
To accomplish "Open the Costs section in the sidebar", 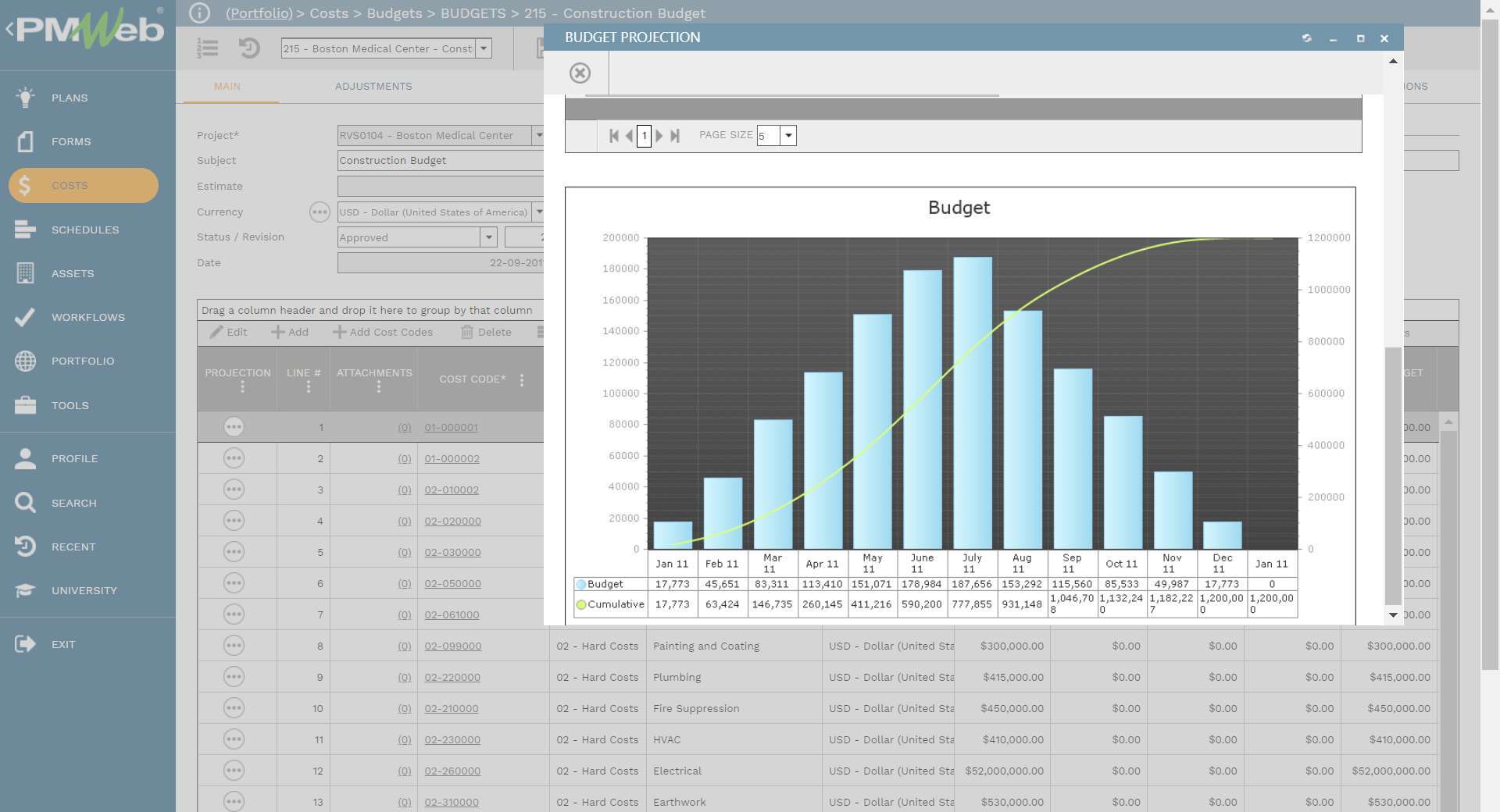I will [x=69, y=185].
